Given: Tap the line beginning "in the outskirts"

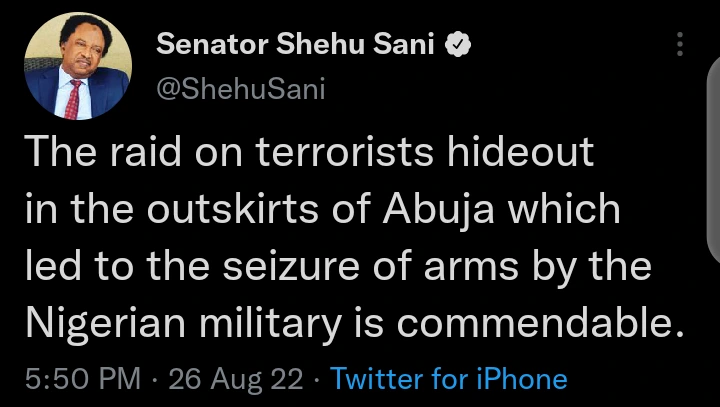Looking at the screenshot, I should click(322, 211).
